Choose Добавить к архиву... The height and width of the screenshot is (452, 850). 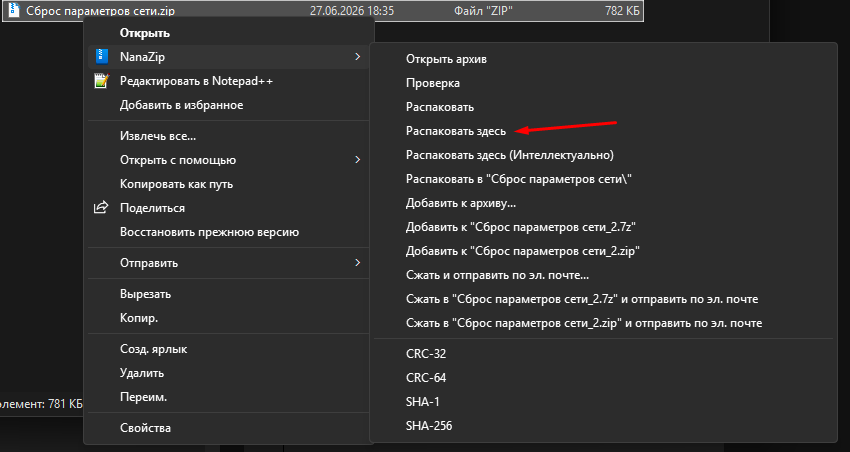pos(461,203)
